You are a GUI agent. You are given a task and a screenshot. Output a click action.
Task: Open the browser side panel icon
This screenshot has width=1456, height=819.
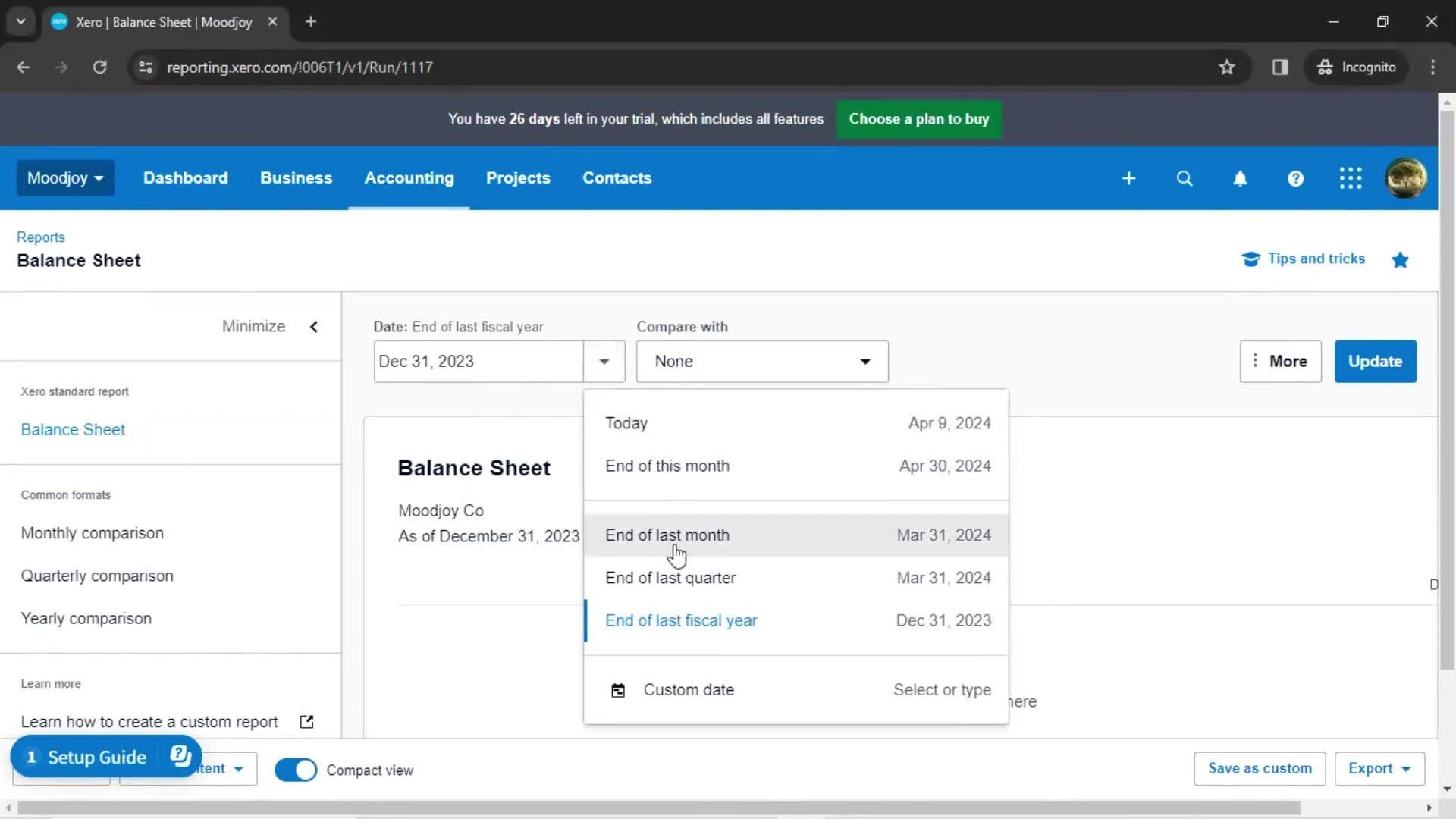coord(1280,67)
